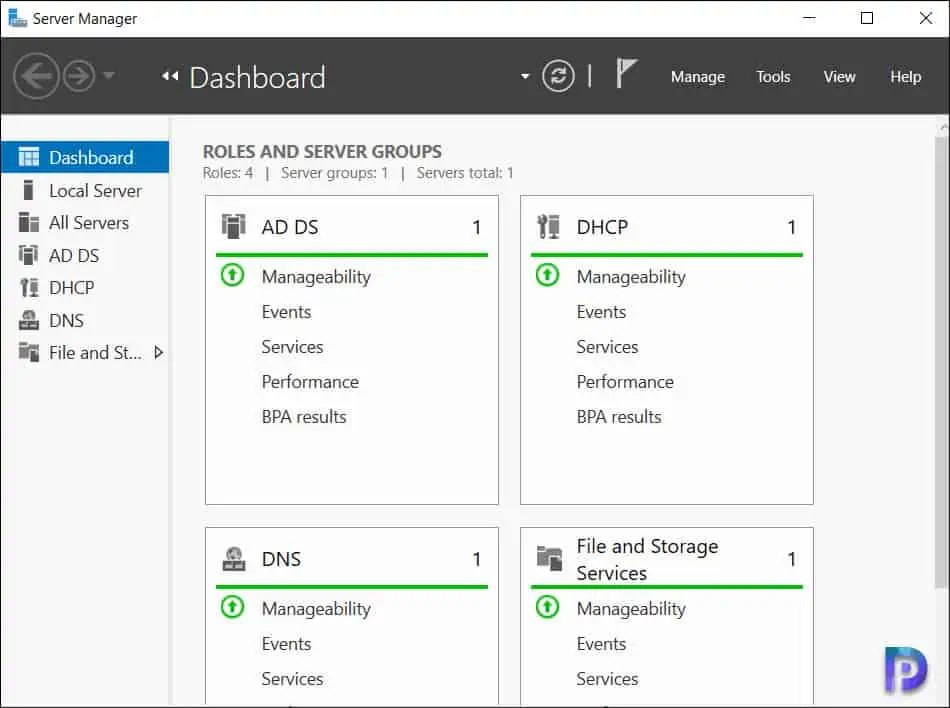Open the DHCP tile title
Screen dimensions: 950x708
click(602, 227)
